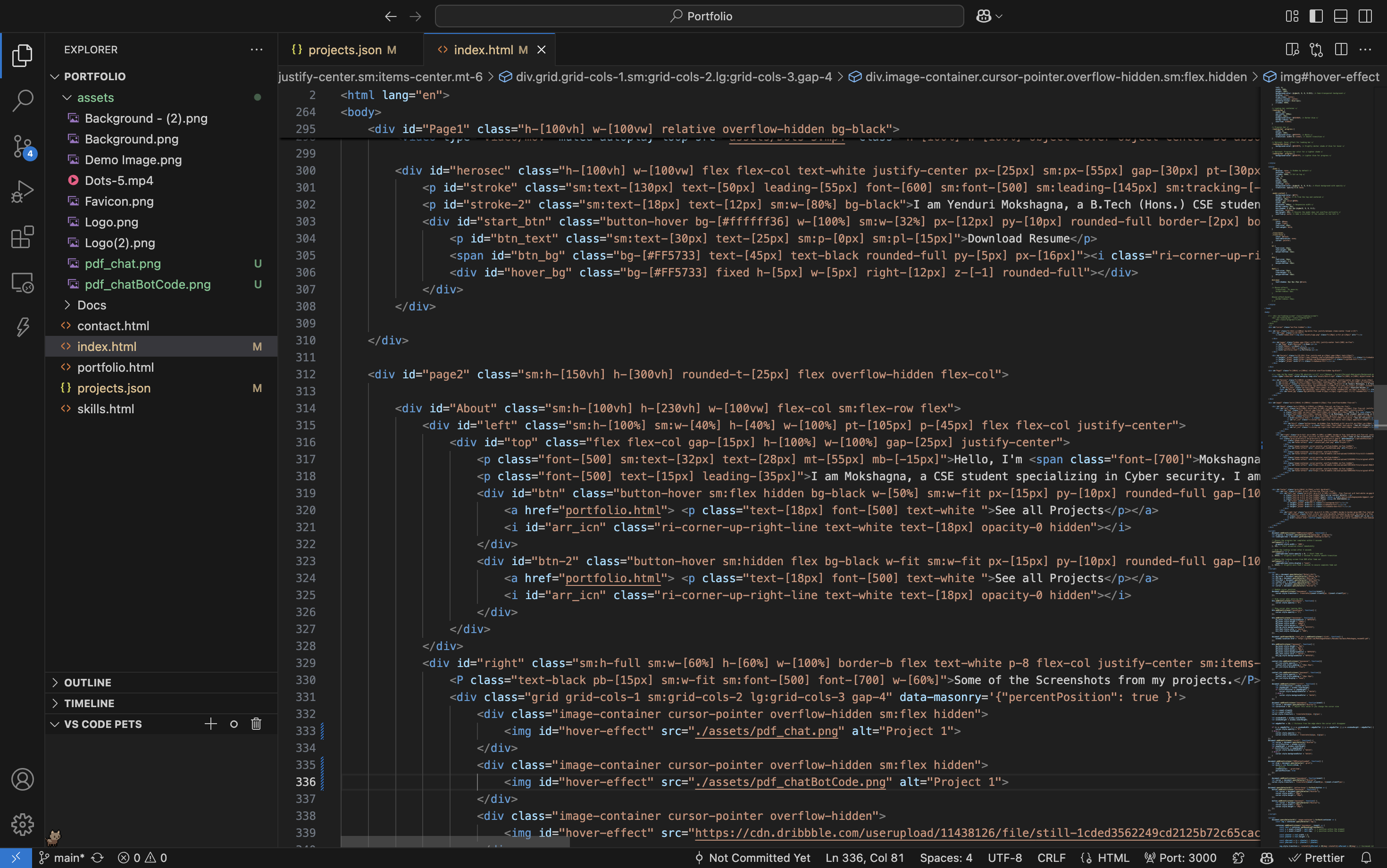Throw a ball in VS Code Pets
This screenshot has height=868, width=1387.
point(234,724)
